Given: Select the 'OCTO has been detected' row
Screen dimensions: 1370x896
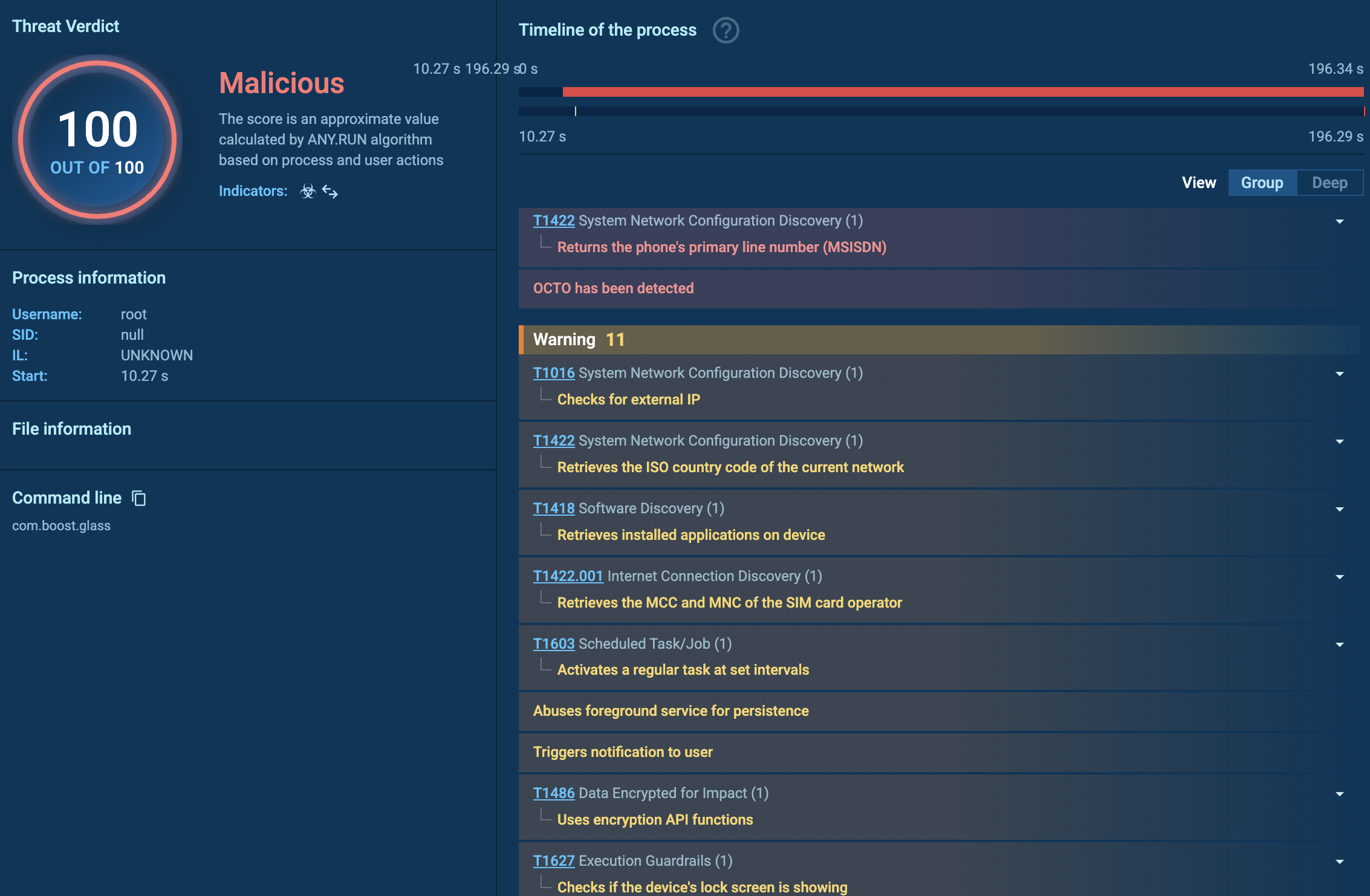Looking at the screenshot, I should (940, 288).
